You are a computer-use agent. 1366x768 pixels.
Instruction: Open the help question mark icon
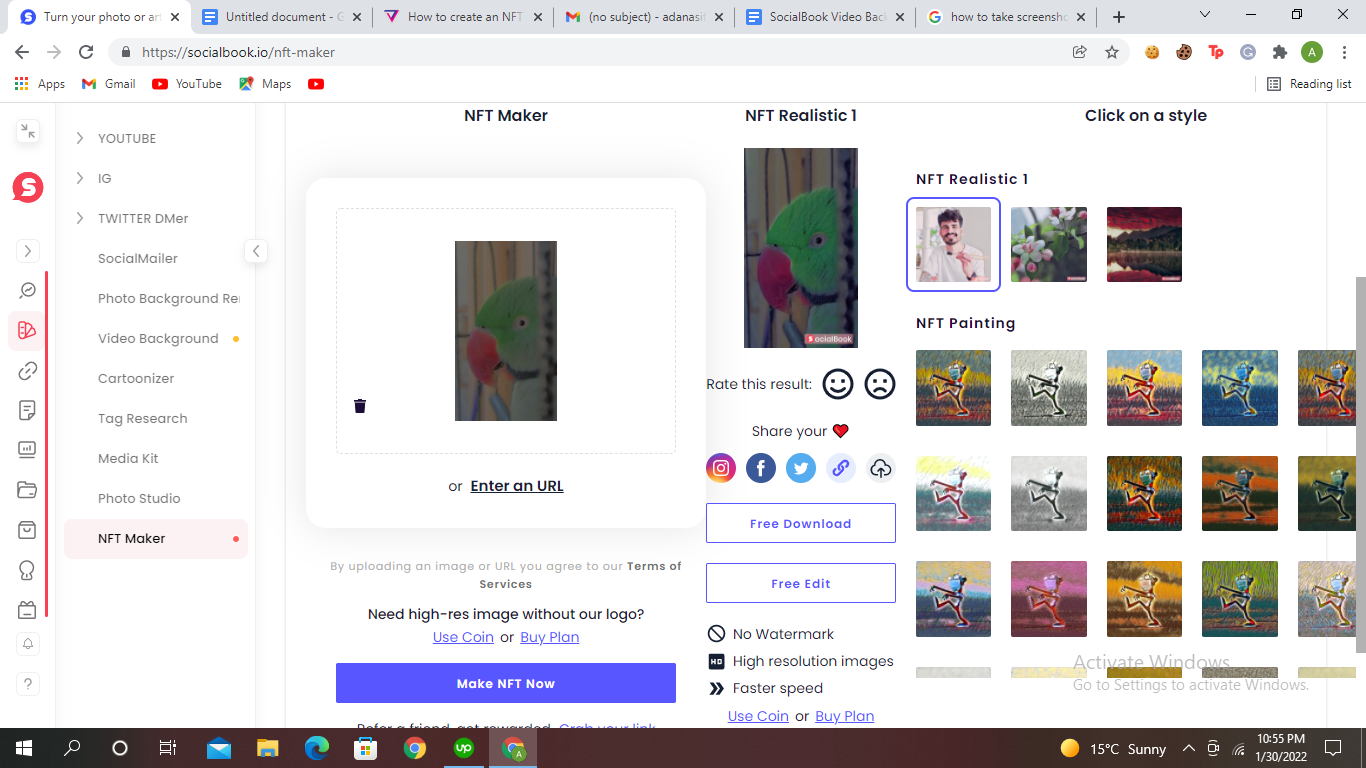click(28, 684)
